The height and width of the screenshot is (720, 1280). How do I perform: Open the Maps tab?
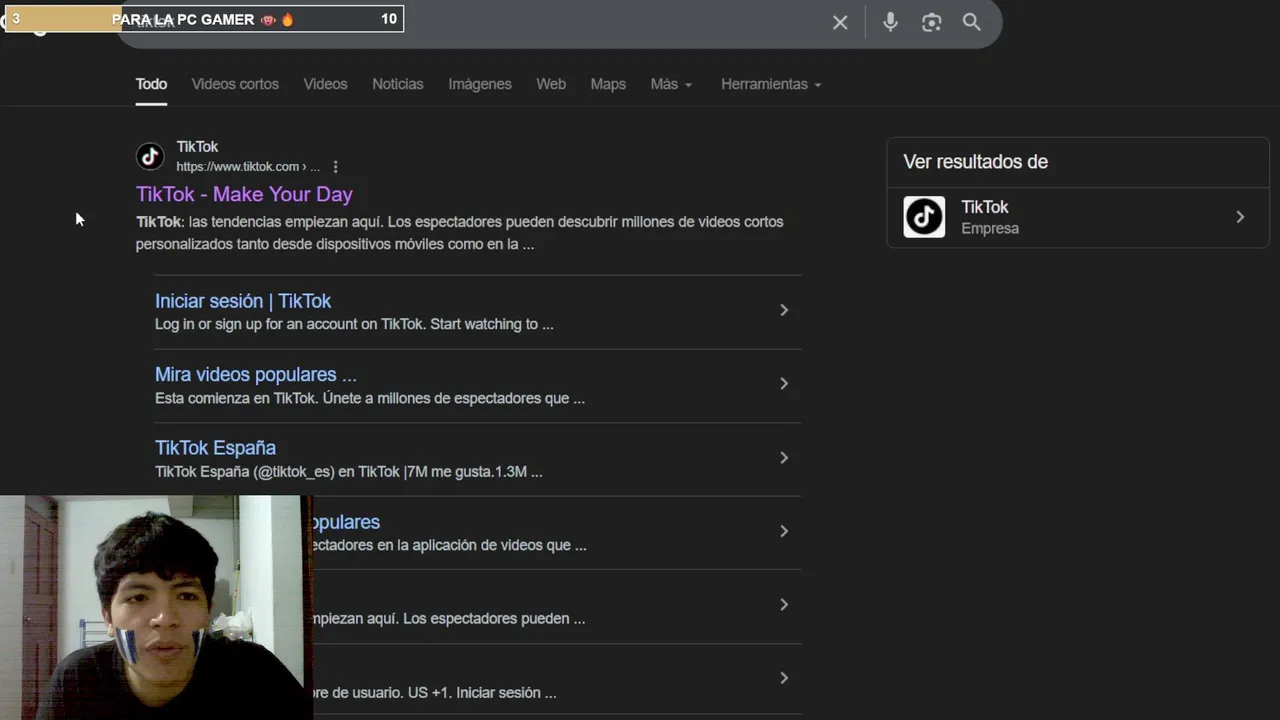(x=608, y=84)
